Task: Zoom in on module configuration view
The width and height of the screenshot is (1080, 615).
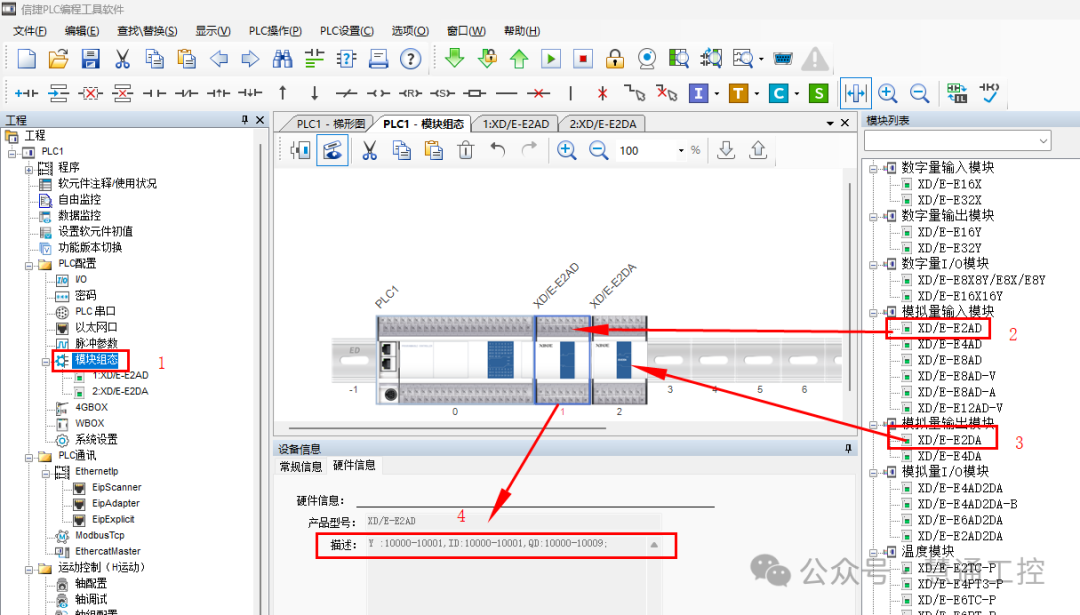Action: pyautogui.click(x=566, y=150)
